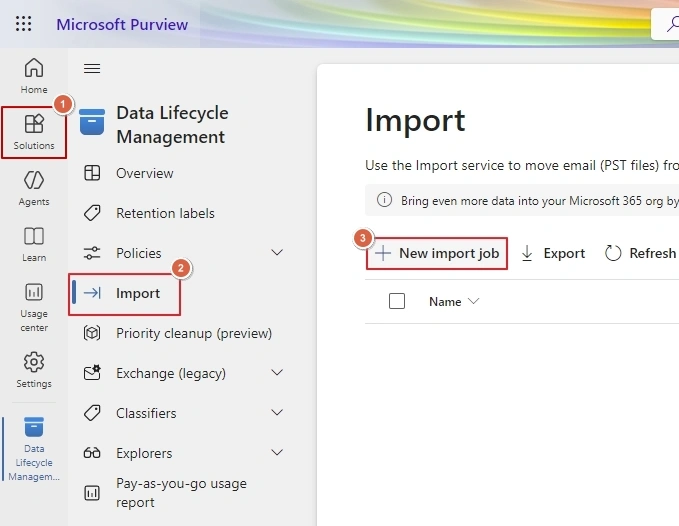Click the info icon in the banner

384,200
